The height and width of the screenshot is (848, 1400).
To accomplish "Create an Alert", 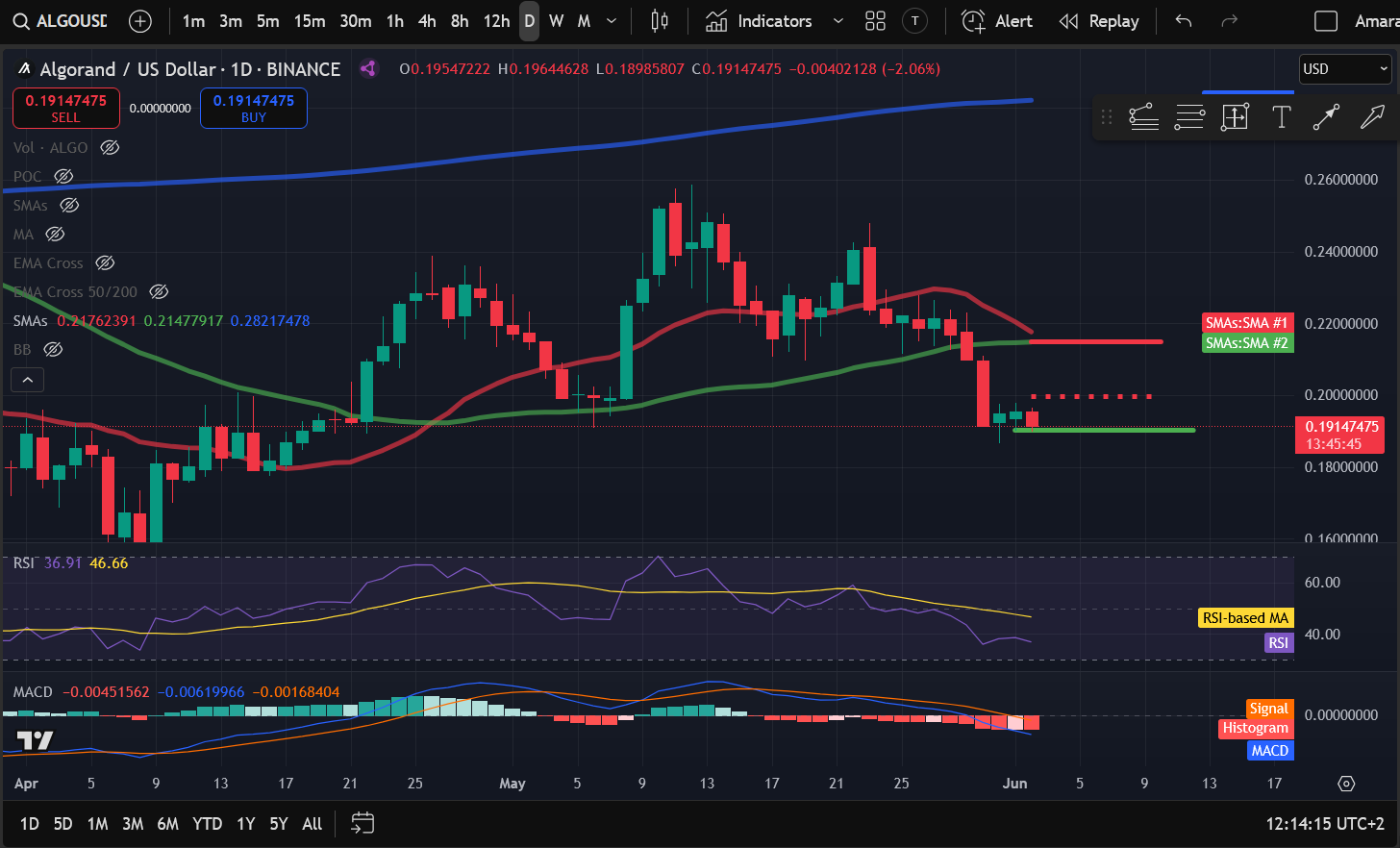I will (x=997, y=21).
